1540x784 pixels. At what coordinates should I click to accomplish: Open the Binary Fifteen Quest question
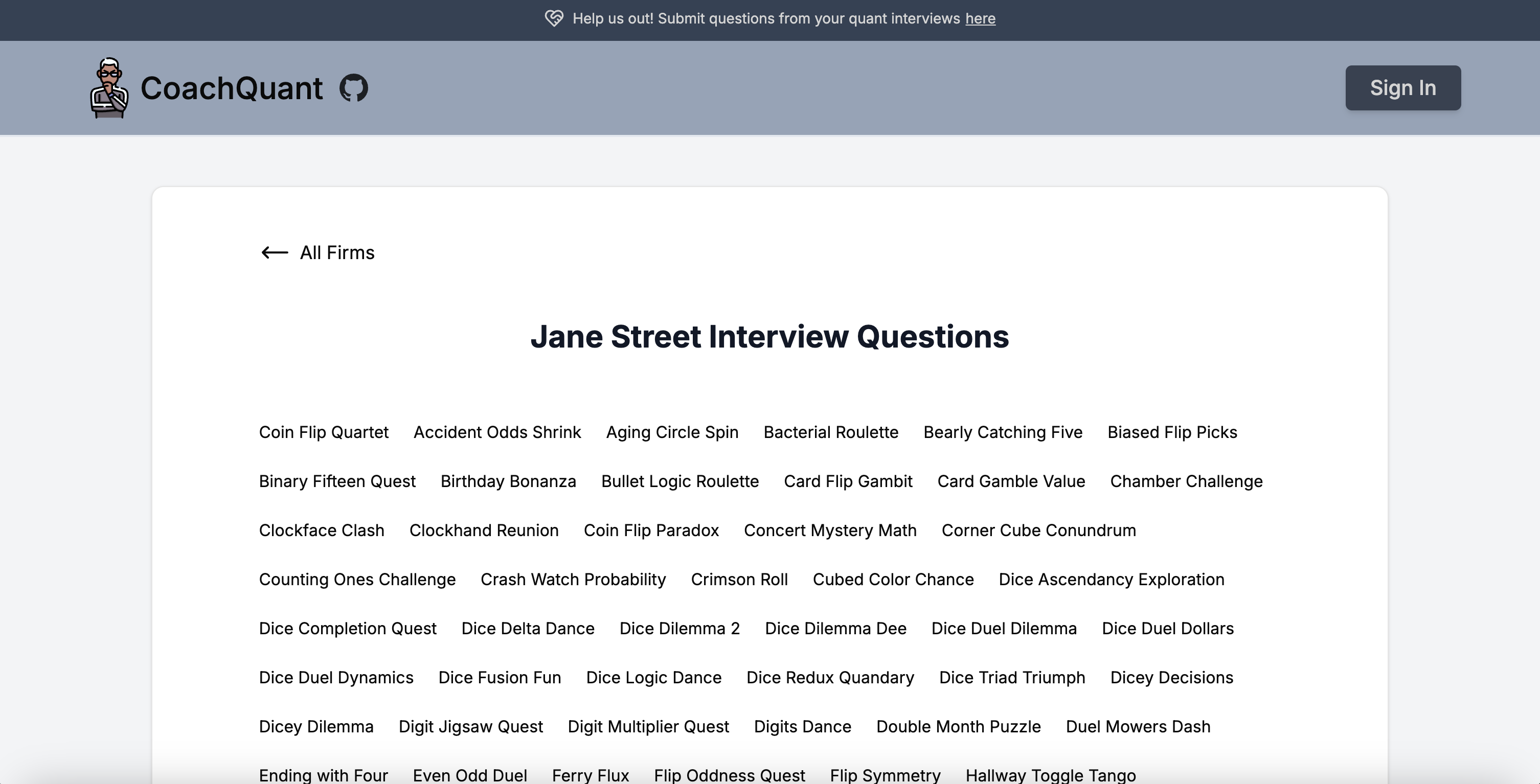click(337, 481)
